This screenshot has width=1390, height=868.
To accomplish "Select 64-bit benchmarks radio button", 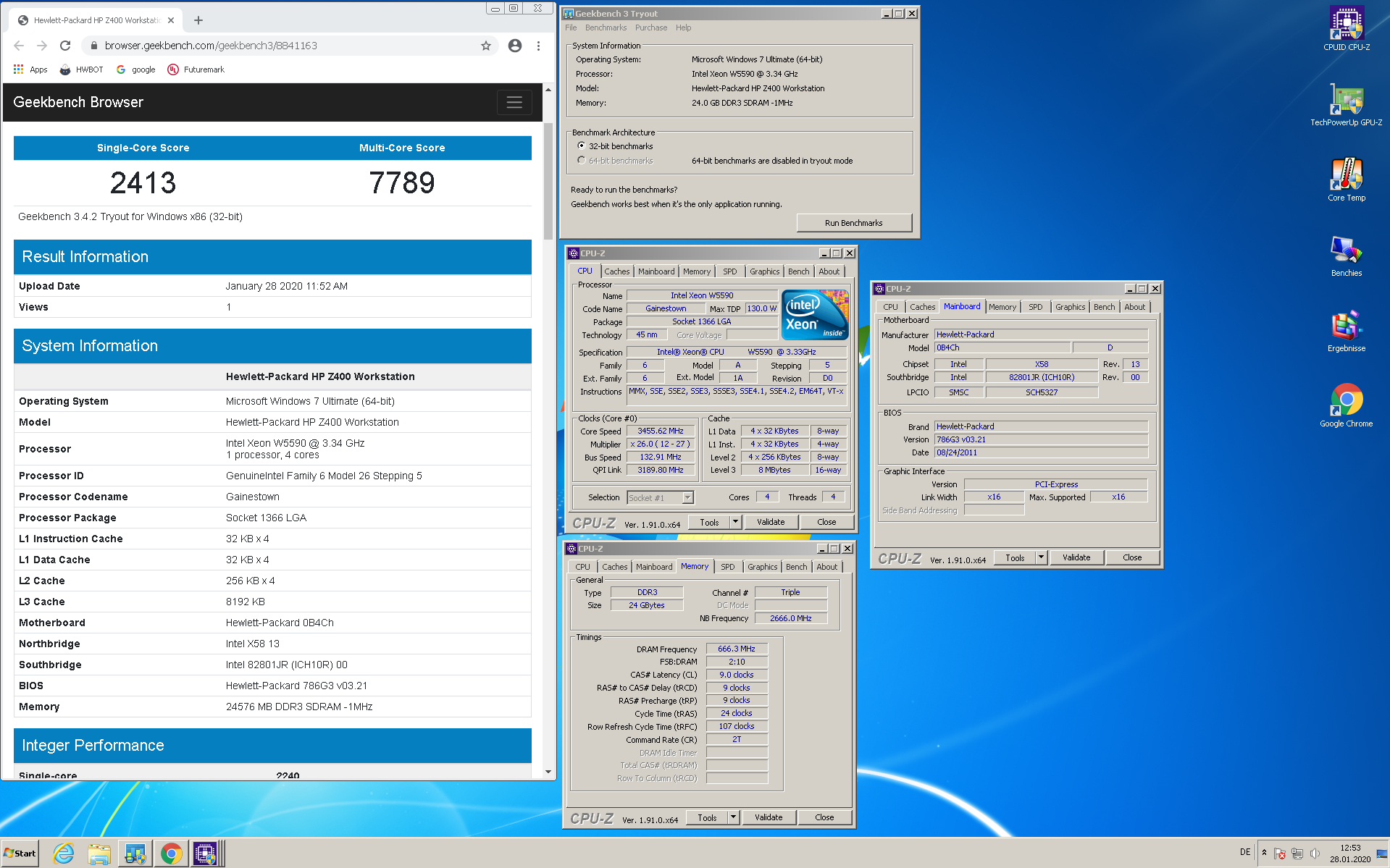I will tap(582, 161).
